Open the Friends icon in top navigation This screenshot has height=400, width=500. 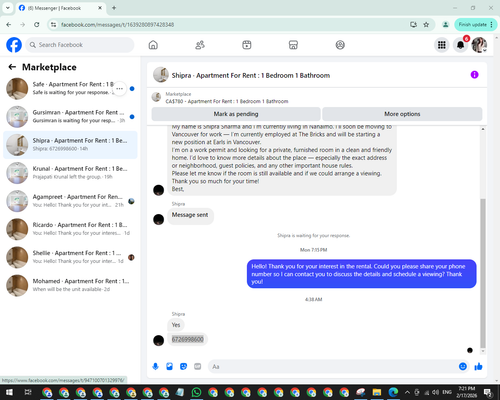coord(200,45)
